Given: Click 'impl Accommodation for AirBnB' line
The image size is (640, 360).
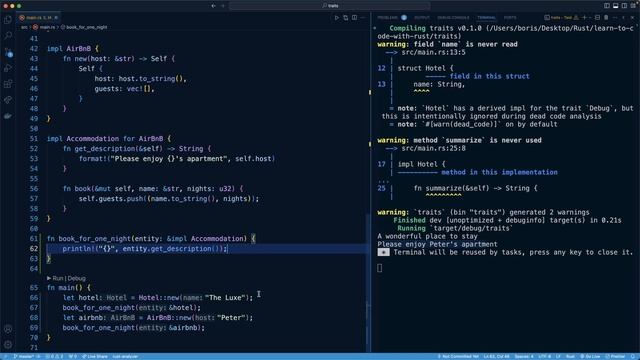Looking at the screenshot, I should point(109,139).
